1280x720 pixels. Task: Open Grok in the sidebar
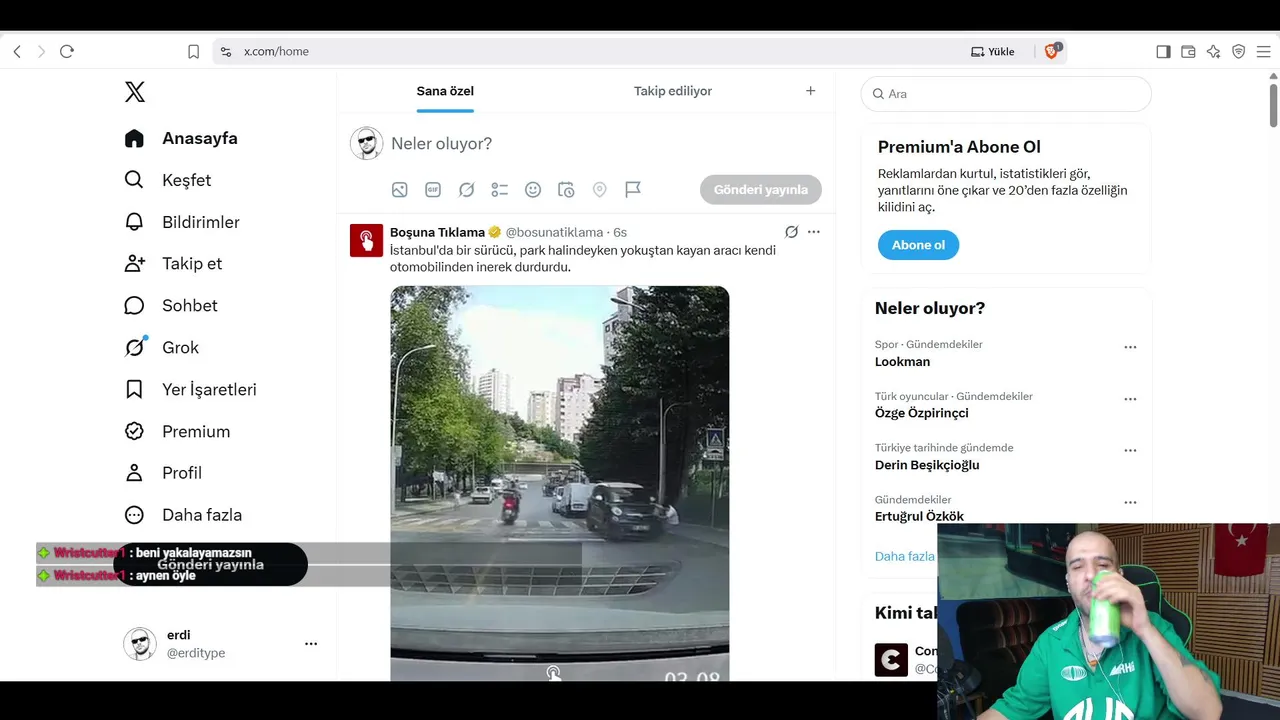point(162,348)
